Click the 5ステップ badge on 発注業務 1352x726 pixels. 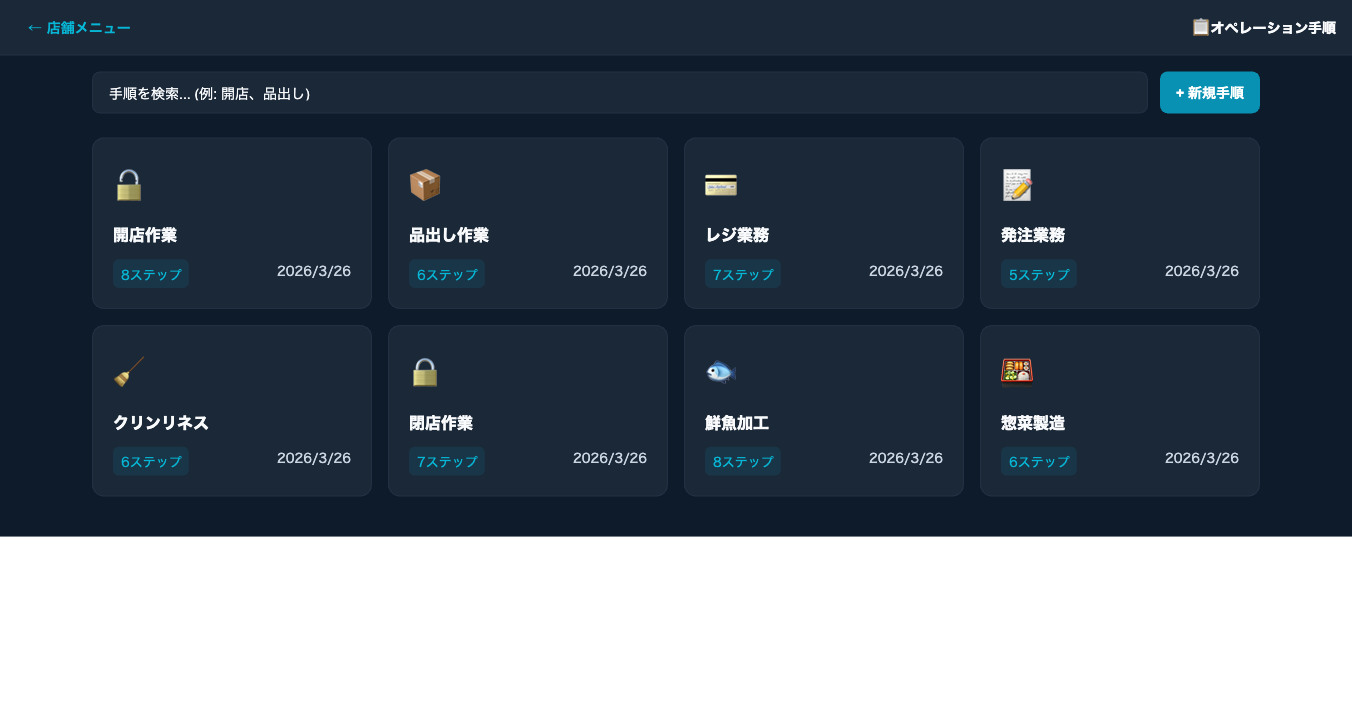1039,274
